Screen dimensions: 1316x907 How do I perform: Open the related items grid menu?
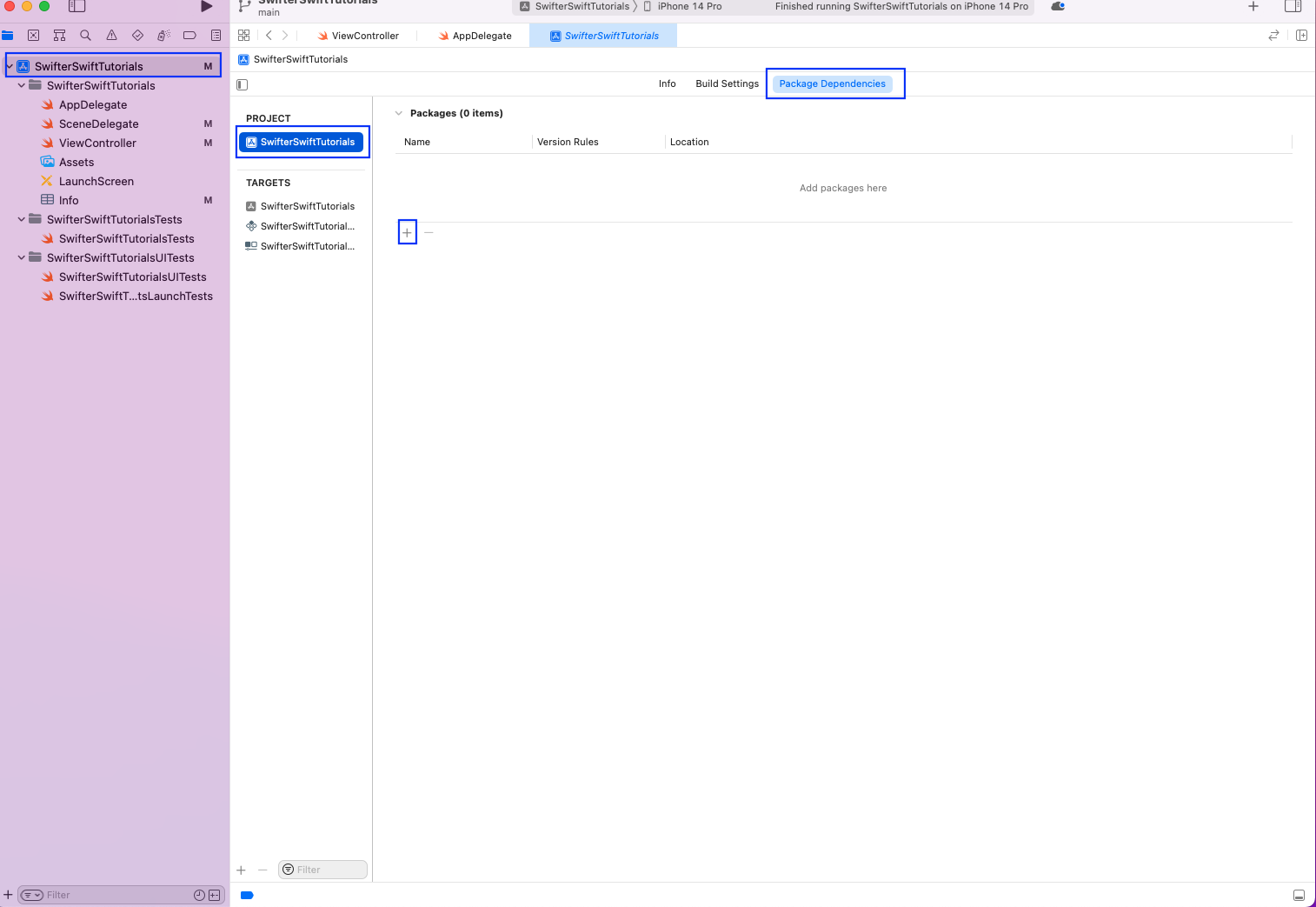[x=243, y=36]
